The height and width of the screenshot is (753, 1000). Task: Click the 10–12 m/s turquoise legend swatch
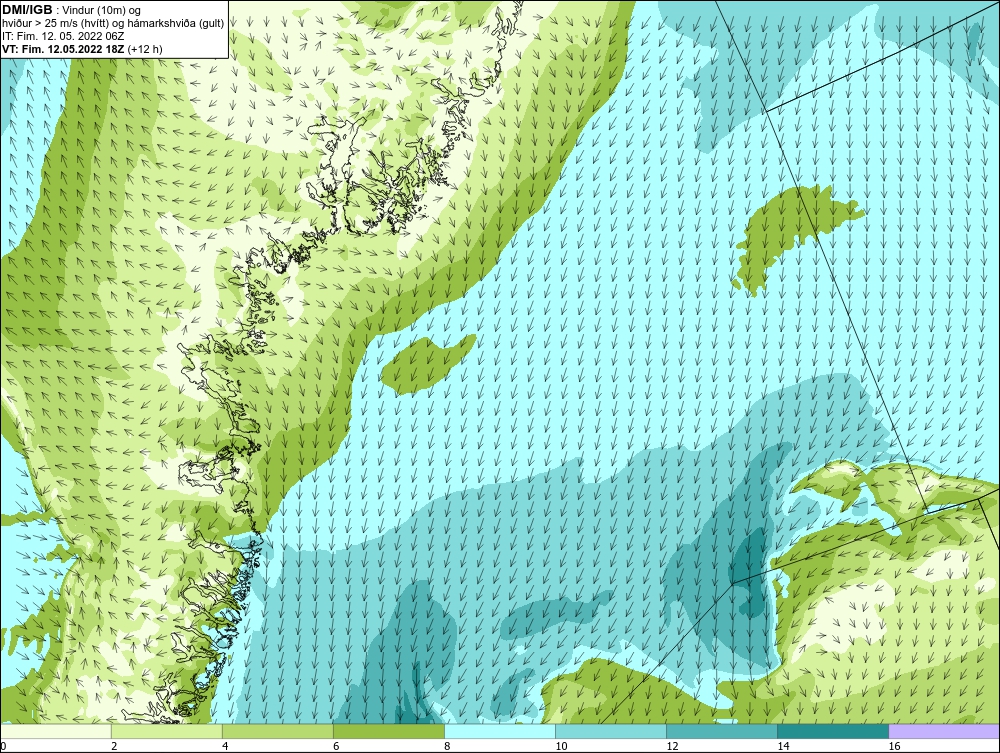[611, 731]
